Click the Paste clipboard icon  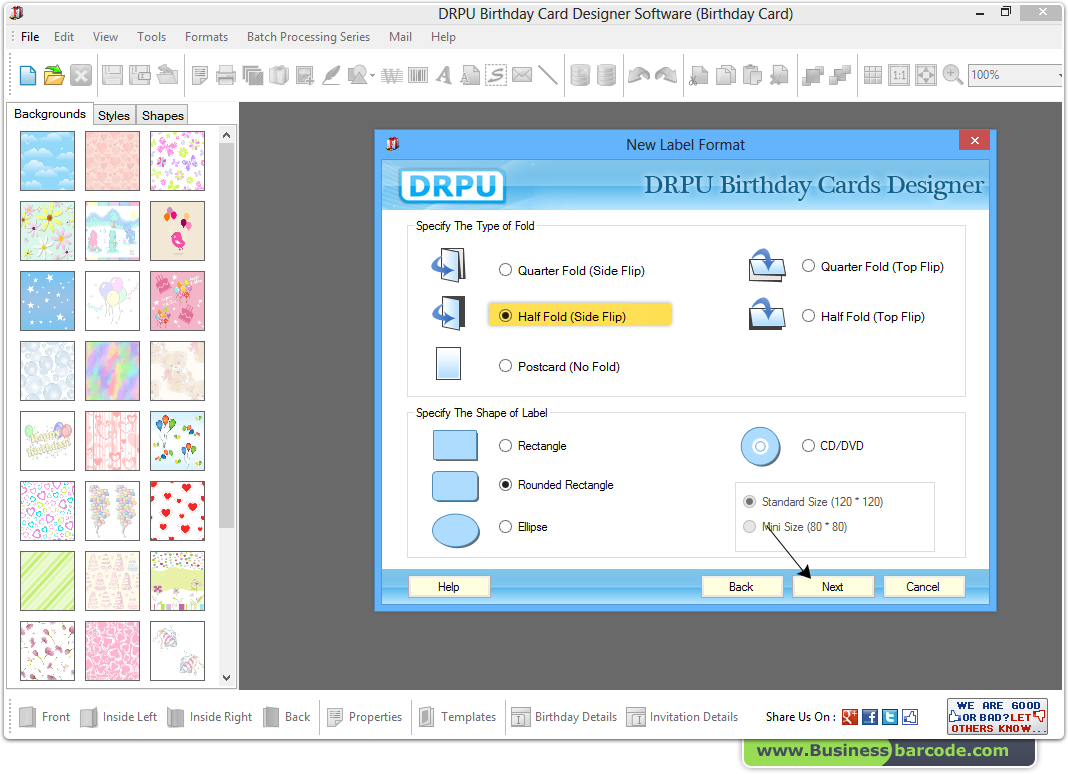click(752, 75)
